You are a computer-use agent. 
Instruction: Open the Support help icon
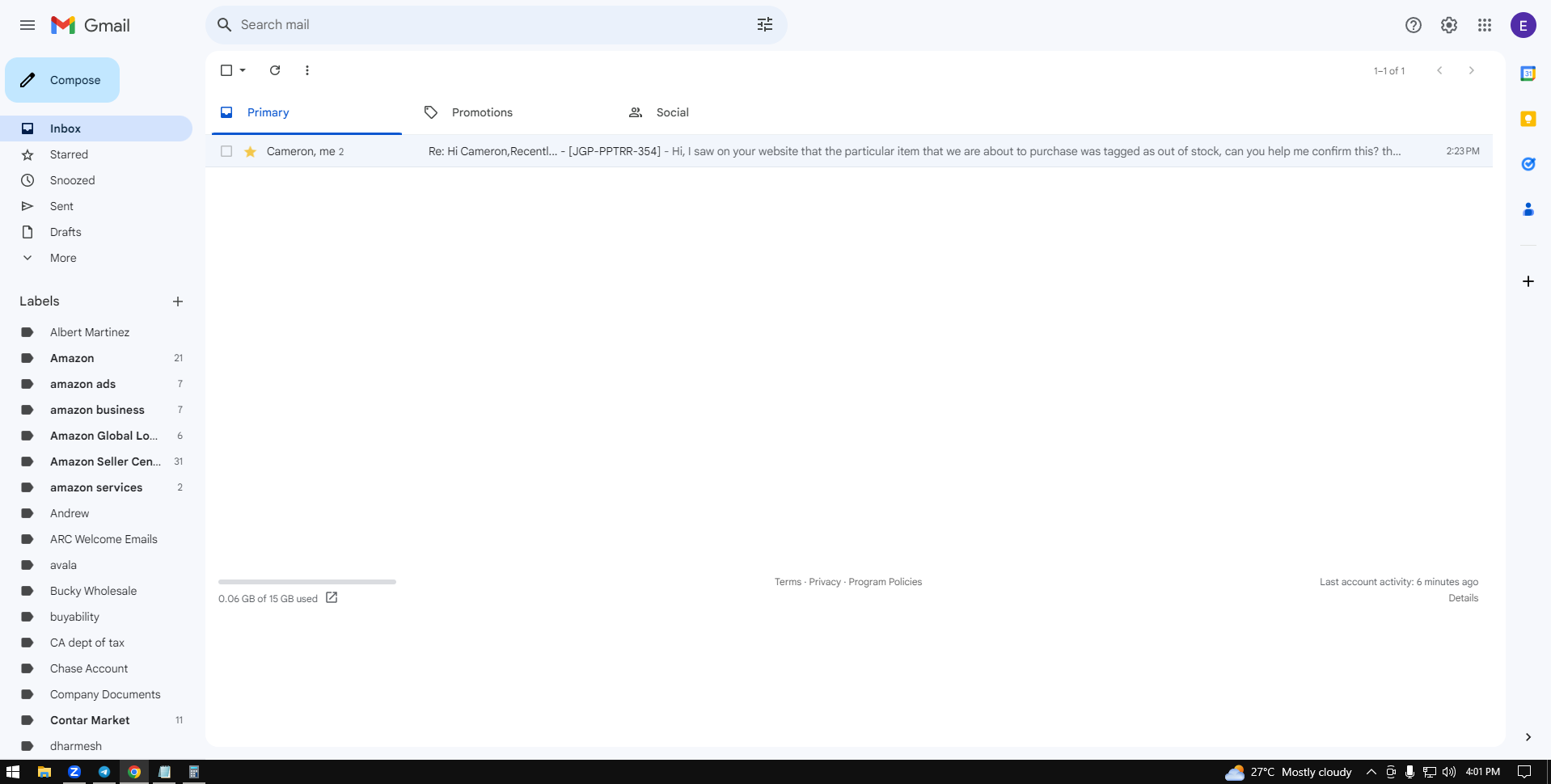1414,25
